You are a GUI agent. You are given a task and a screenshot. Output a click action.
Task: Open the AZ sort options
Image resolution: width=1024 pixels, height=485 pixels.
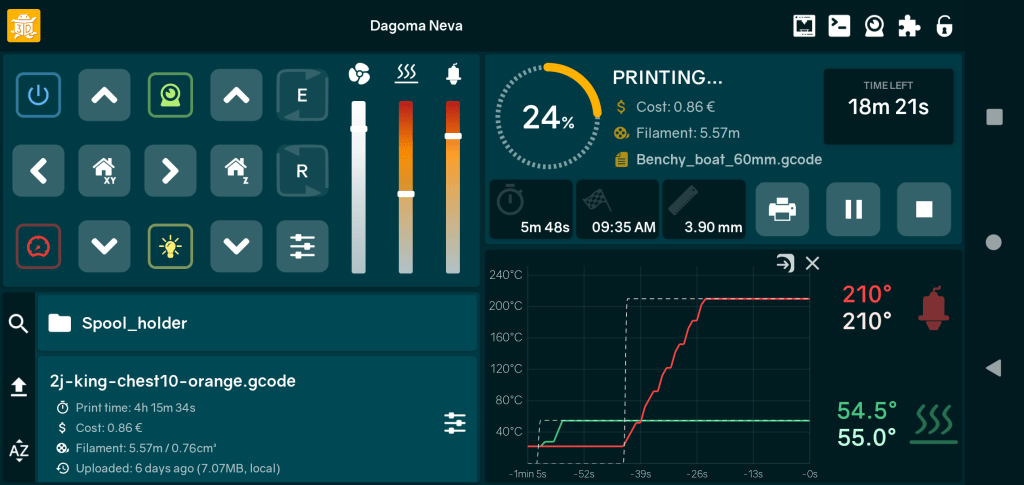pyautogui.click(x=18, y=450)
